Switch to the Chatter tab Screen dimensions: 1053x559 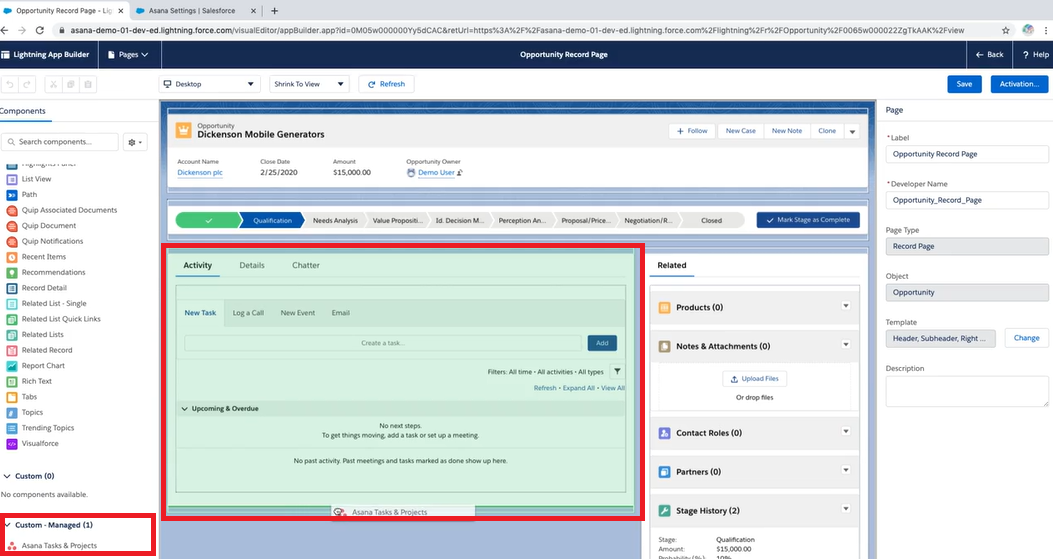[306, 265]
